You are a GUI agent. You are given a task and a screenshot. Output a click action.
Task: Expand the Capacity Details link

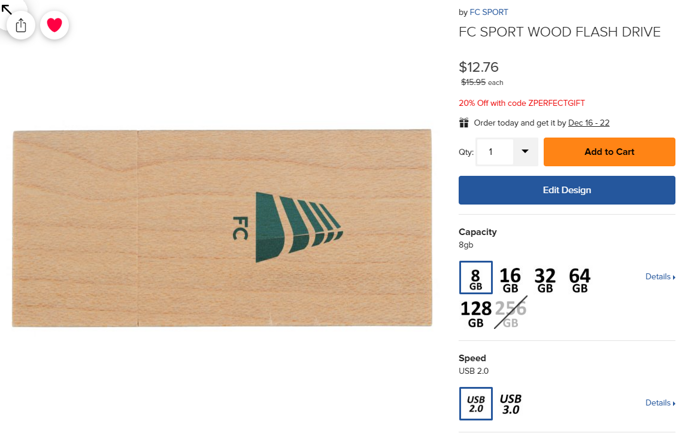660,277
